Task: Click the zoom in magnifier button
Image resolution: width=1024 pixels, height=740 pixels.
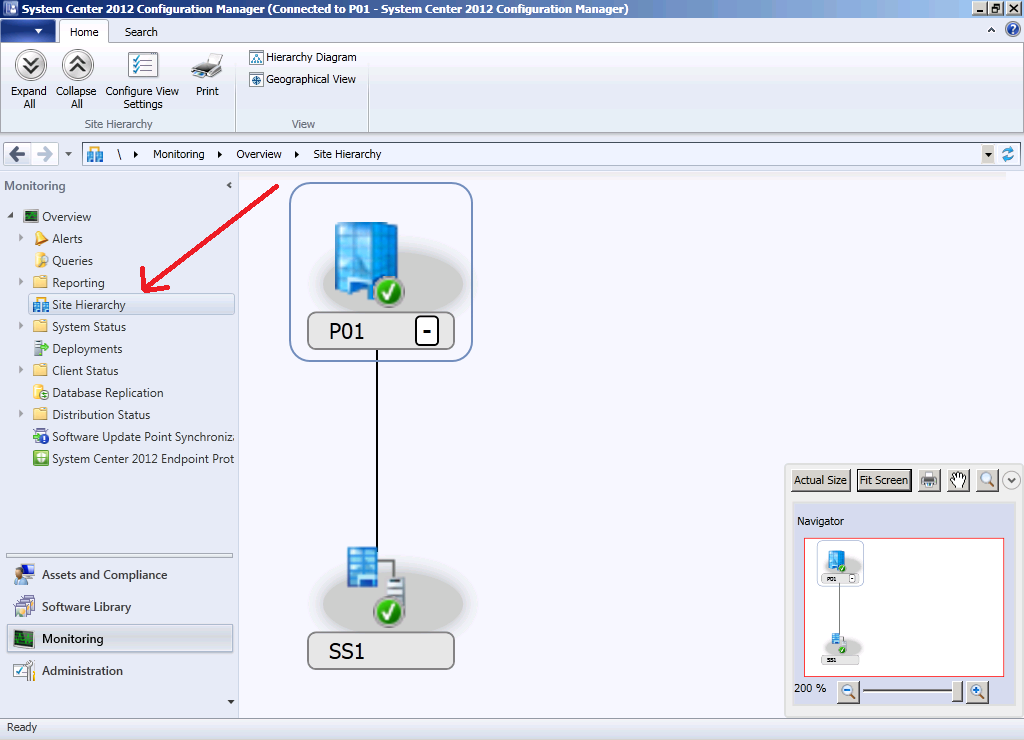Action: (x=977, y=692)
